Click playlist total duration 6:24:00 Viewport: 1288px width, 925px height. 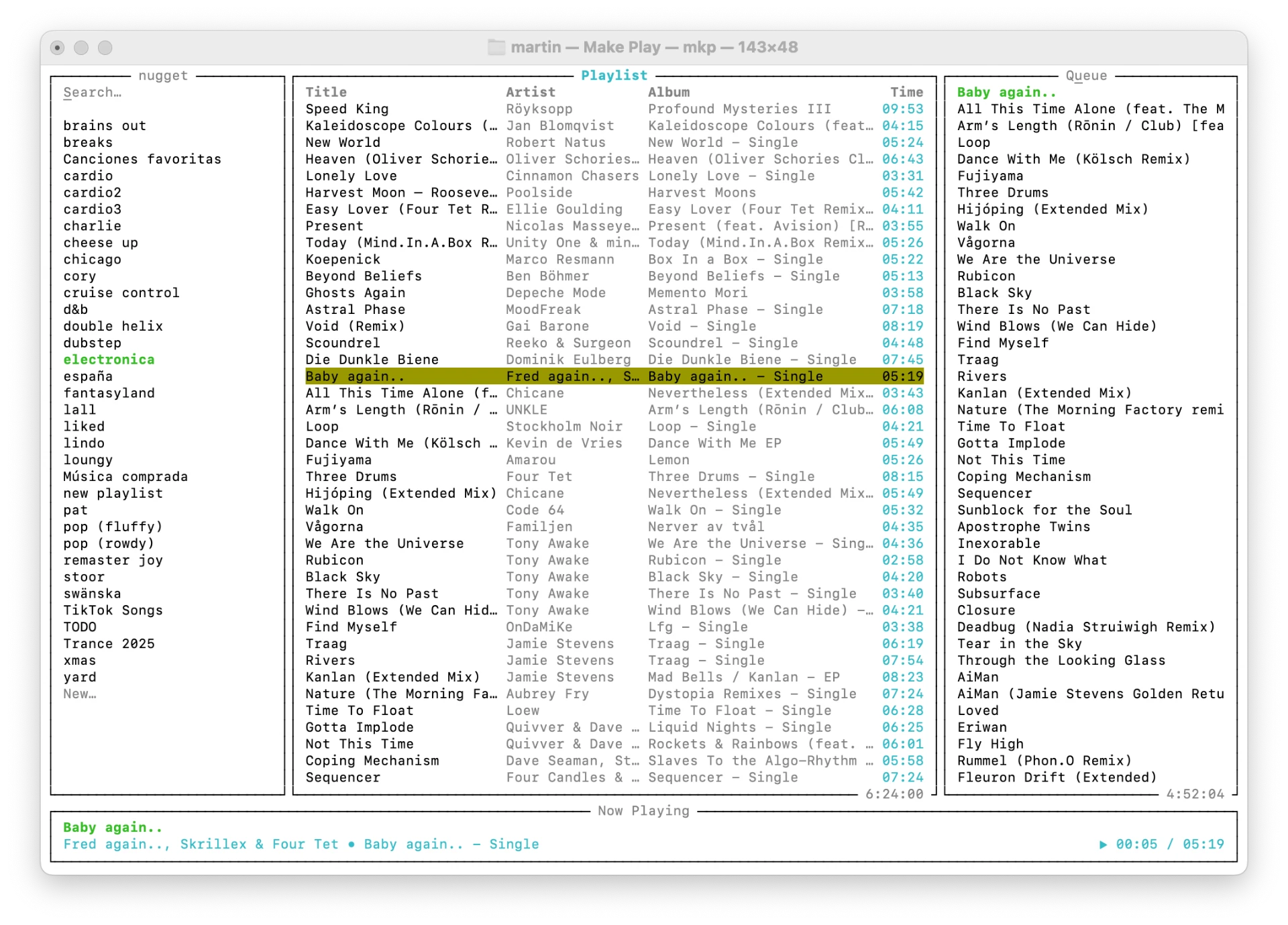[x=894, y=794]
